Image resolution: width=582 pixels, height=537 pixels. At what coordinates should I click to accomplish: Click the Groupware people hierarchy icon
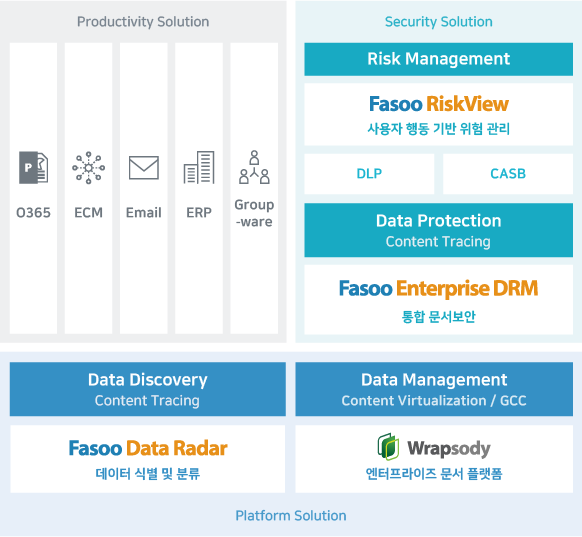(x=254, y=167)
